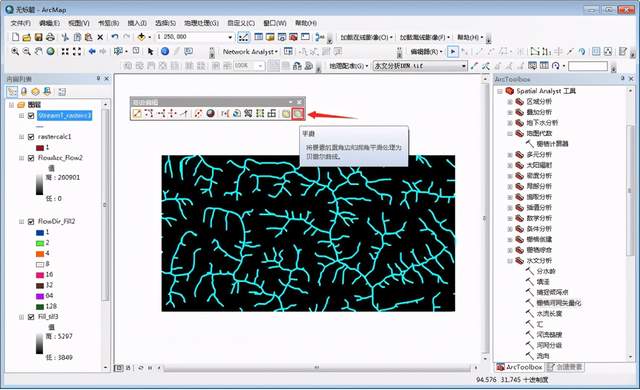Open the 编辑(E) menu
Screen dimensions: 640x390
point(49,23)
